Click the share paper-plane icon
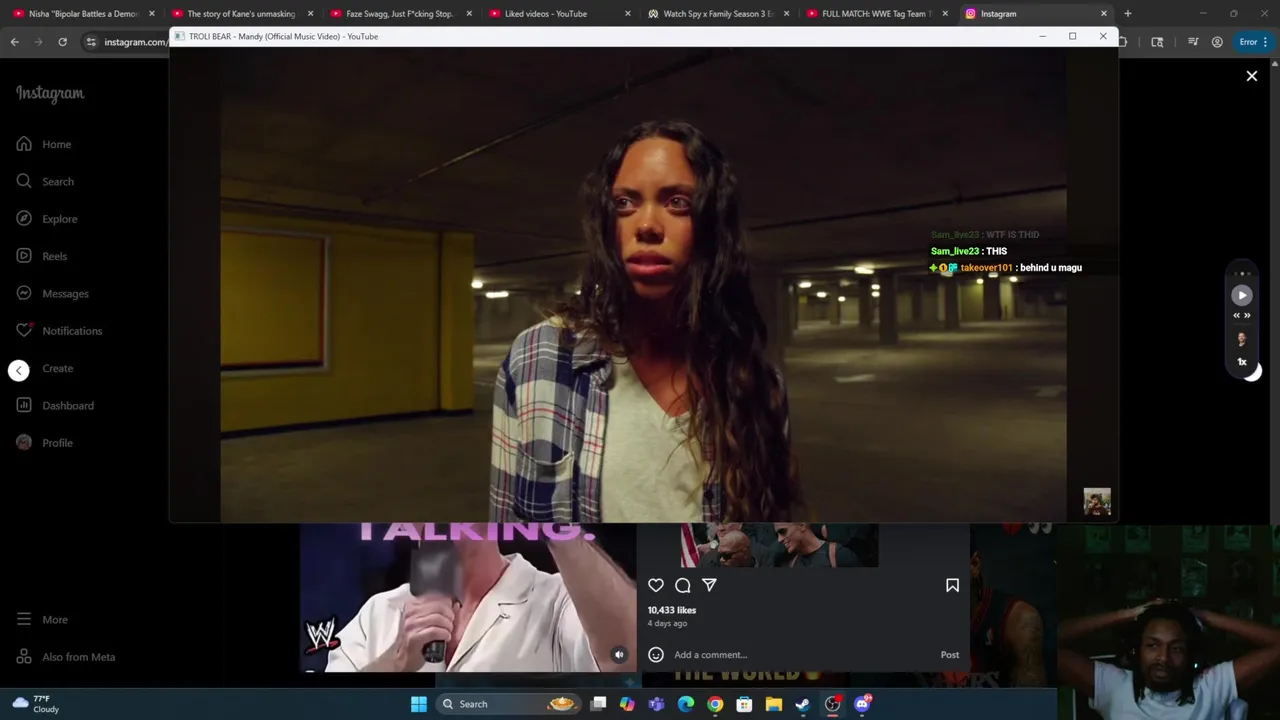1280x720 pixels. pos(709,585)
